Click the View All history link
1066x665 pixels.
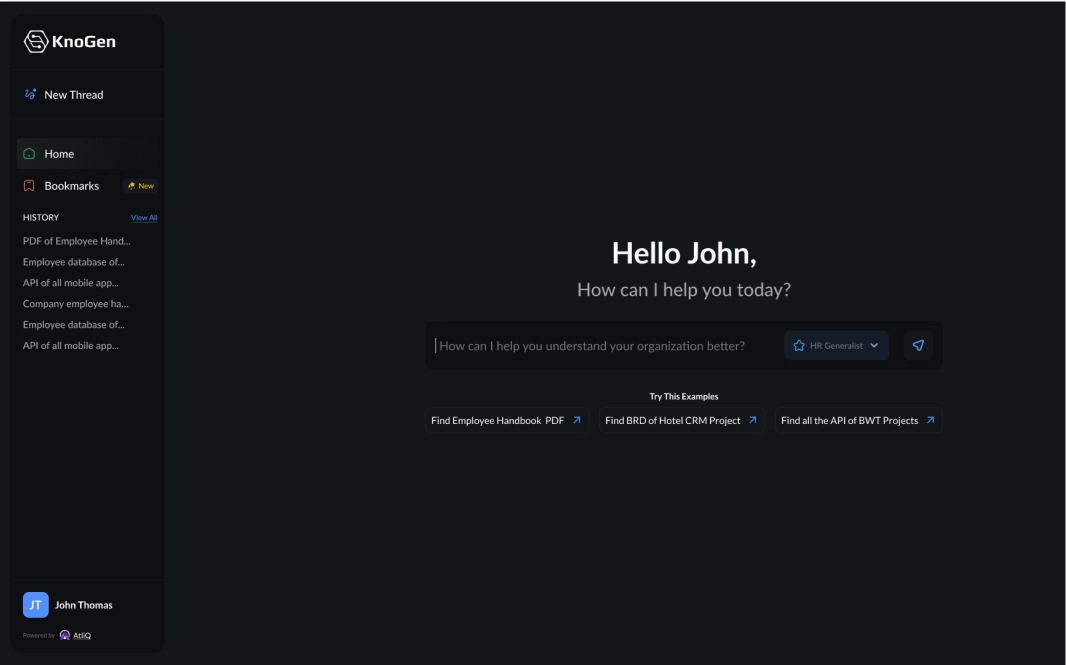pos(144,218)
